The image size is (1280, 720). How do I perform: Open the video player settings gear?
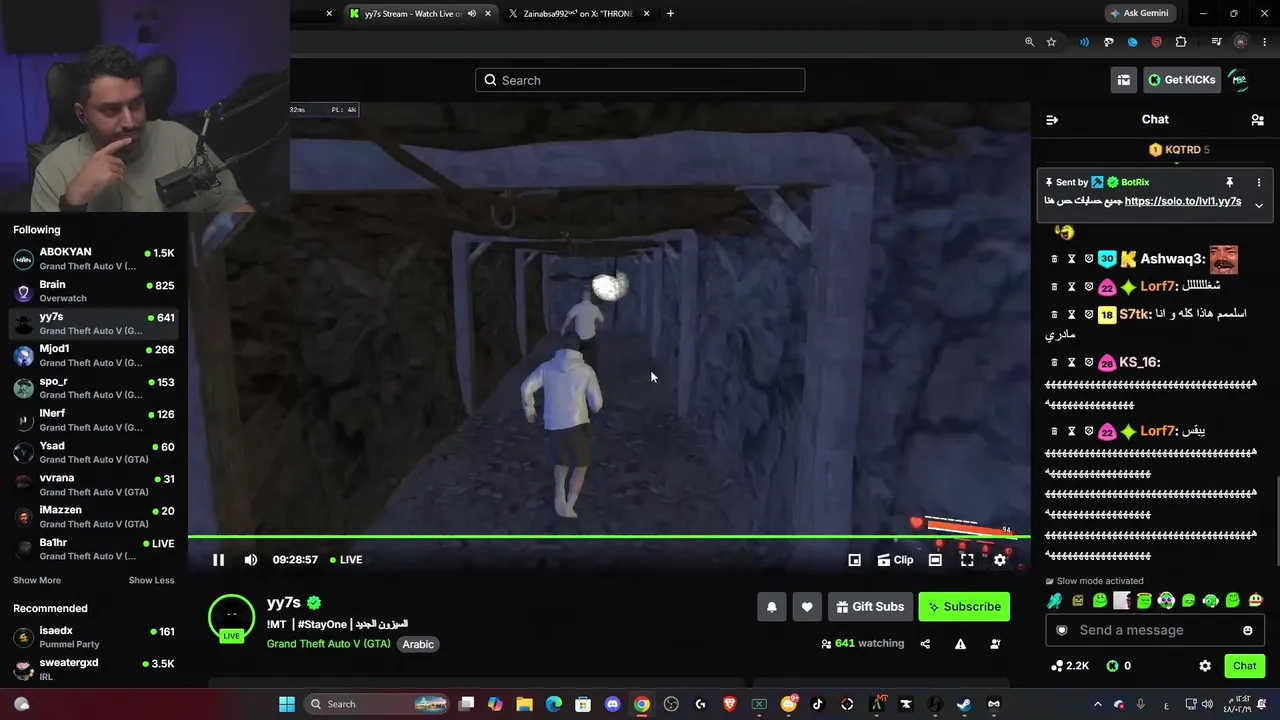pos(1000,560)
